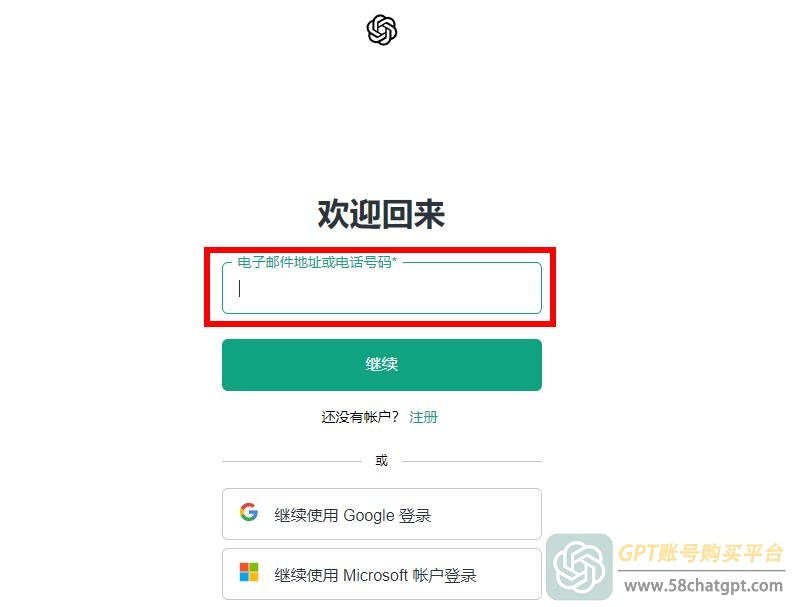Click the Microsoft four-square logo
Image resolution: width=799 pixels, height=607 pixels.
click(249, 572)
